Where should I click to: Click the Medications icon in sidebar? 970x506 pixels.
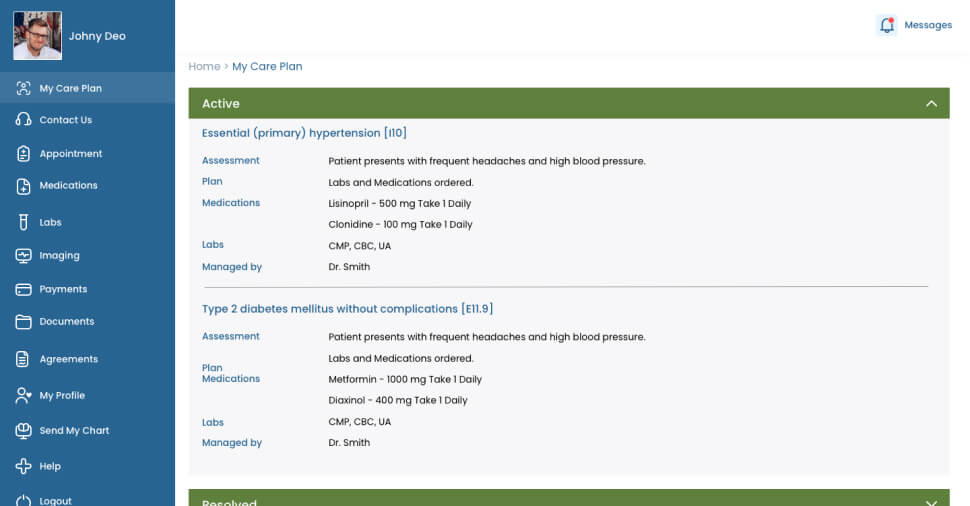pos(23,186)
